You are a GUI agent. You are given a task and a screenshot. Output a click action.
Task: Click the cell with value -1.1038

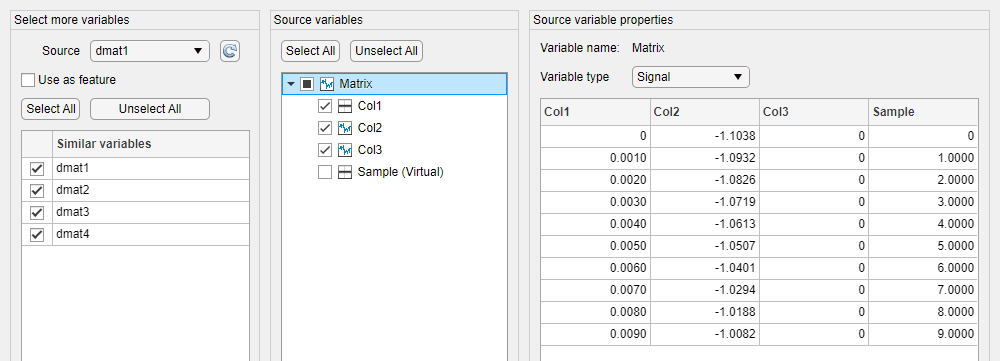(705, 135)
